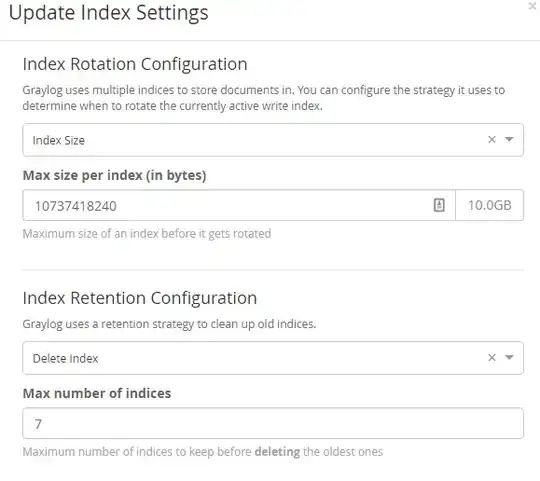Viewport: 540px width, 481px height.
Task: Open the Delete Index retention strategy select box
Action: click(273, 358)
